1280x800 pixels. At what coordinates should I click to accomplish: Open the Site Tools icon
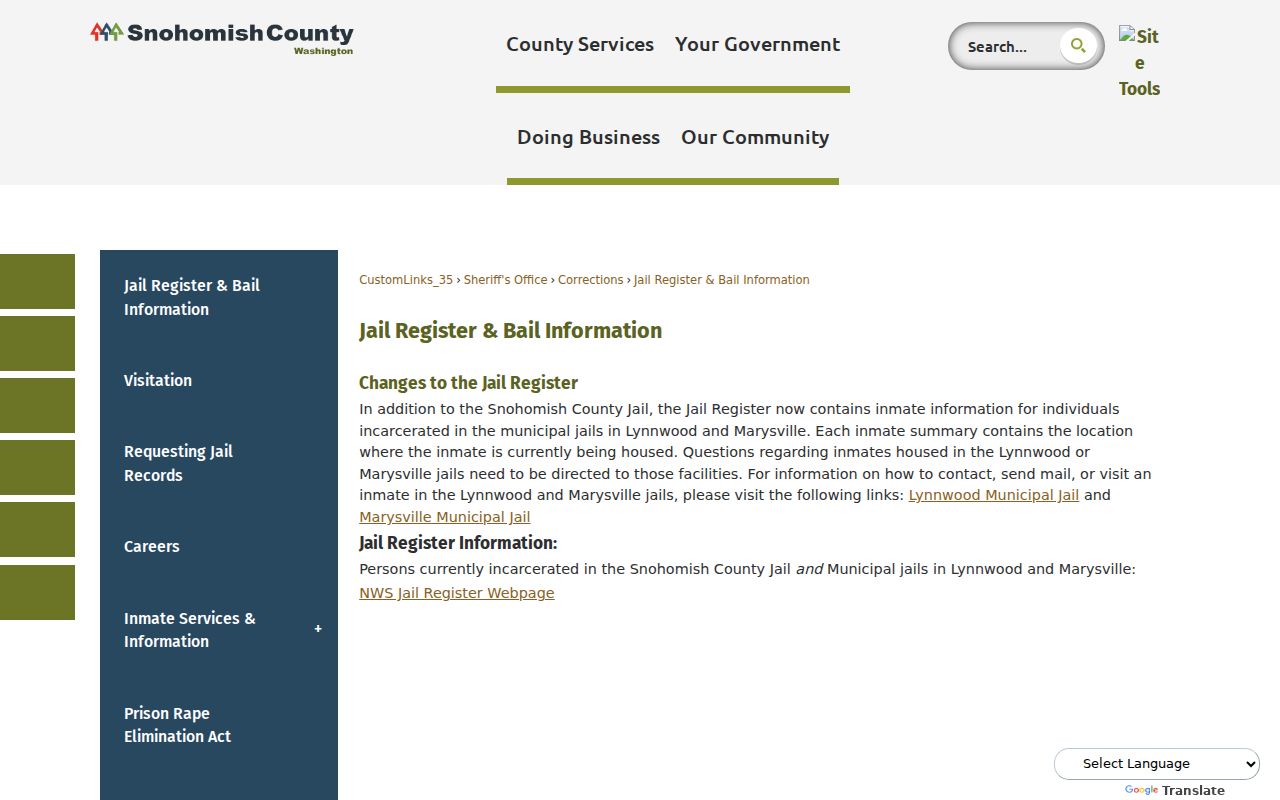[1139, 62]
